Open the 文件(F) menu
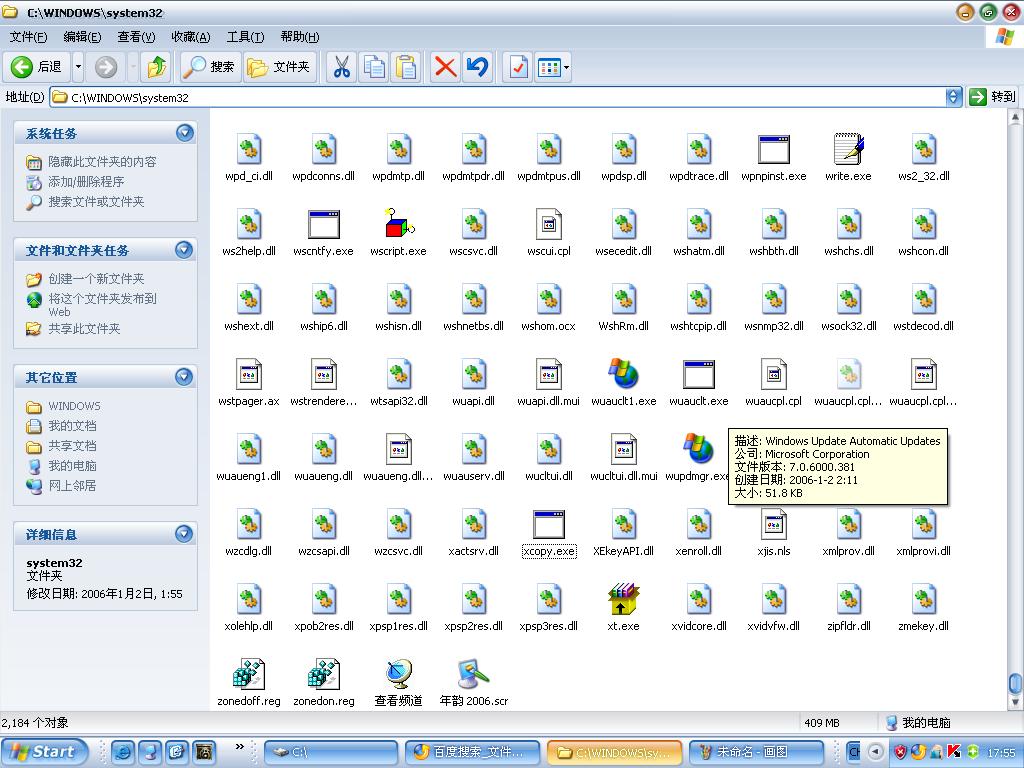Screen dimensions: 1024x768 (28, 37)
